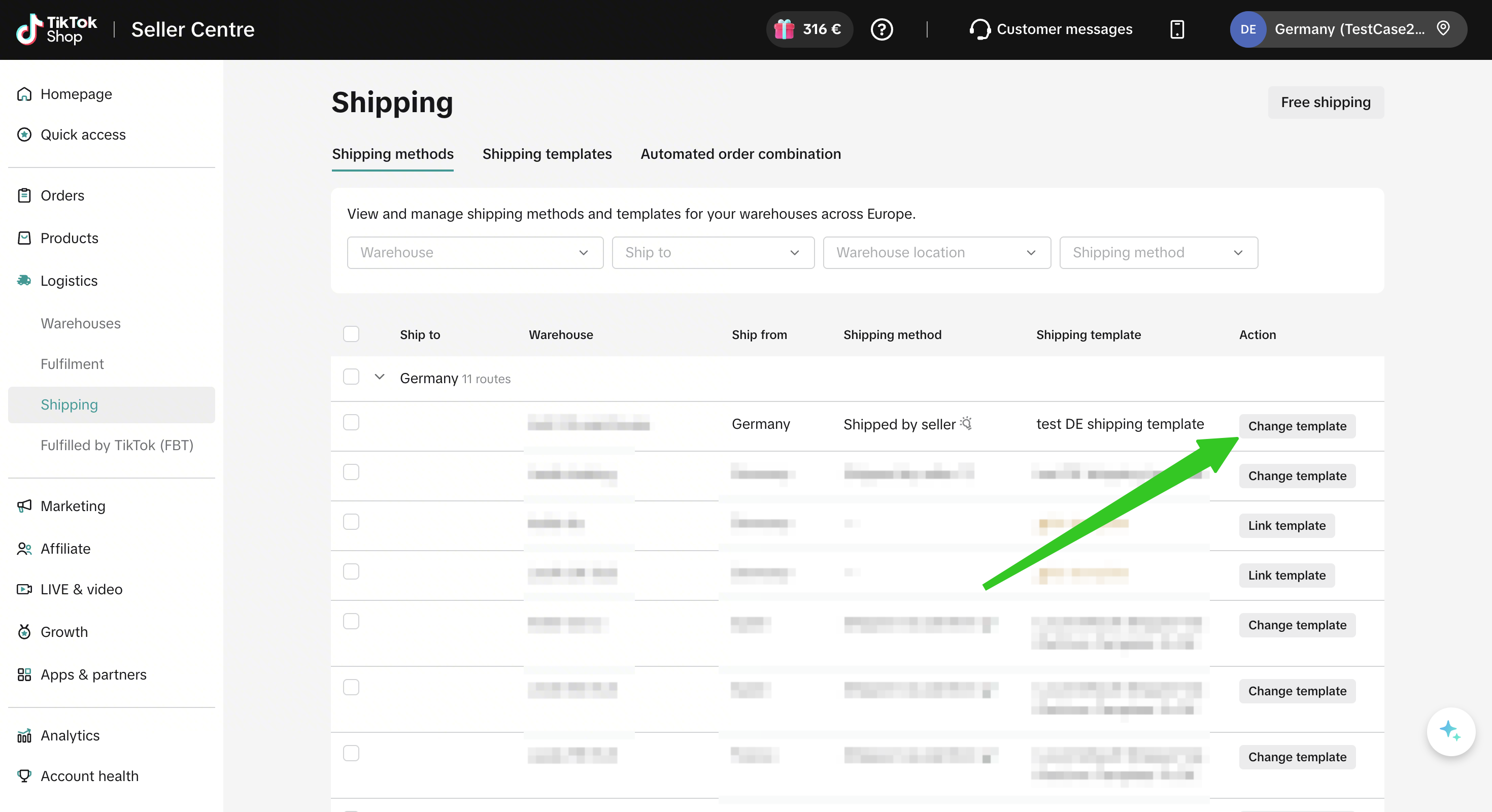
Task: Click the Marketing megaphone icon
Action: 24,505
